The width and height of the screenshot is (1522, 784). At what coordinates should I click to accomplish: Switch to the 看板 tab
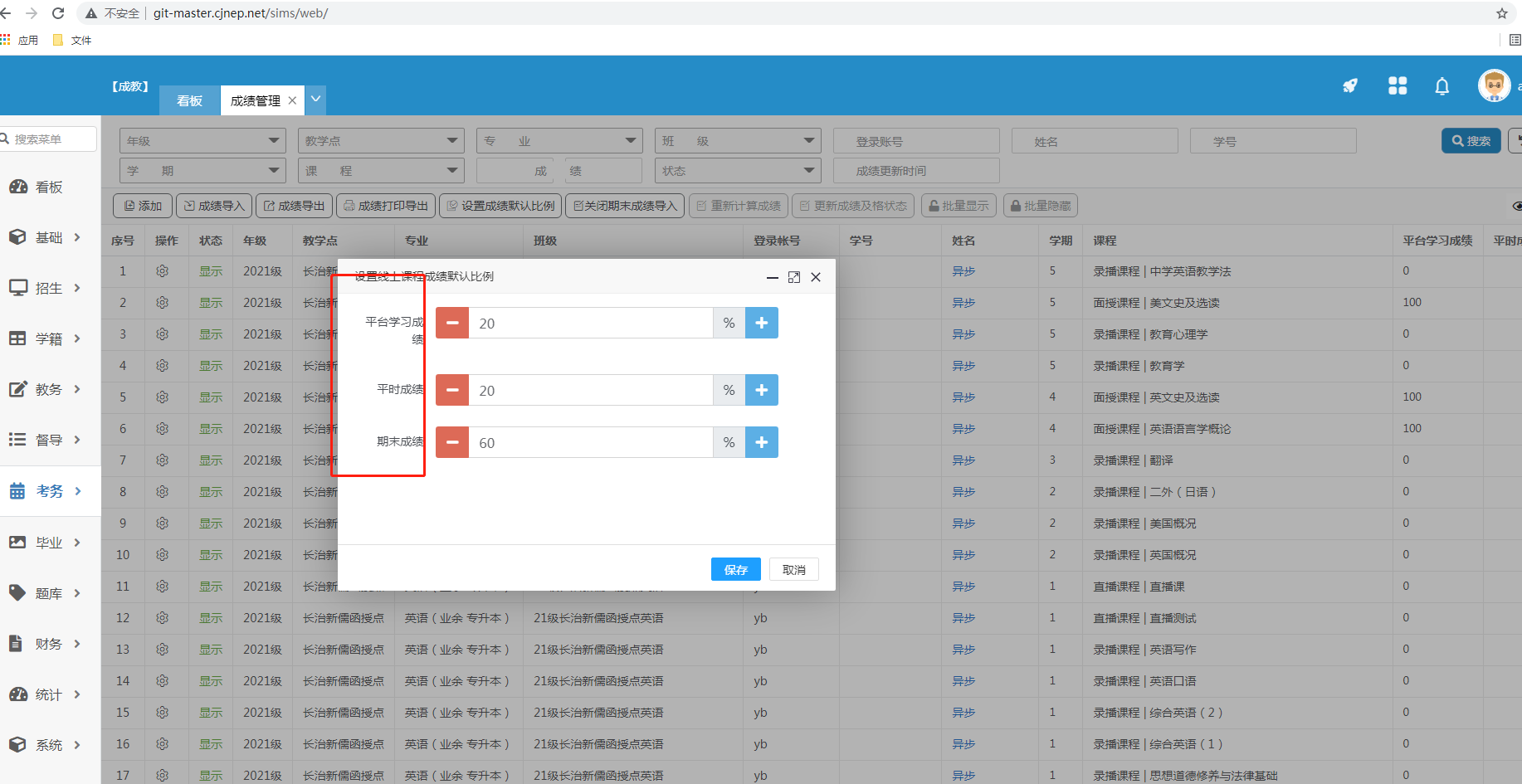[189, 100]
